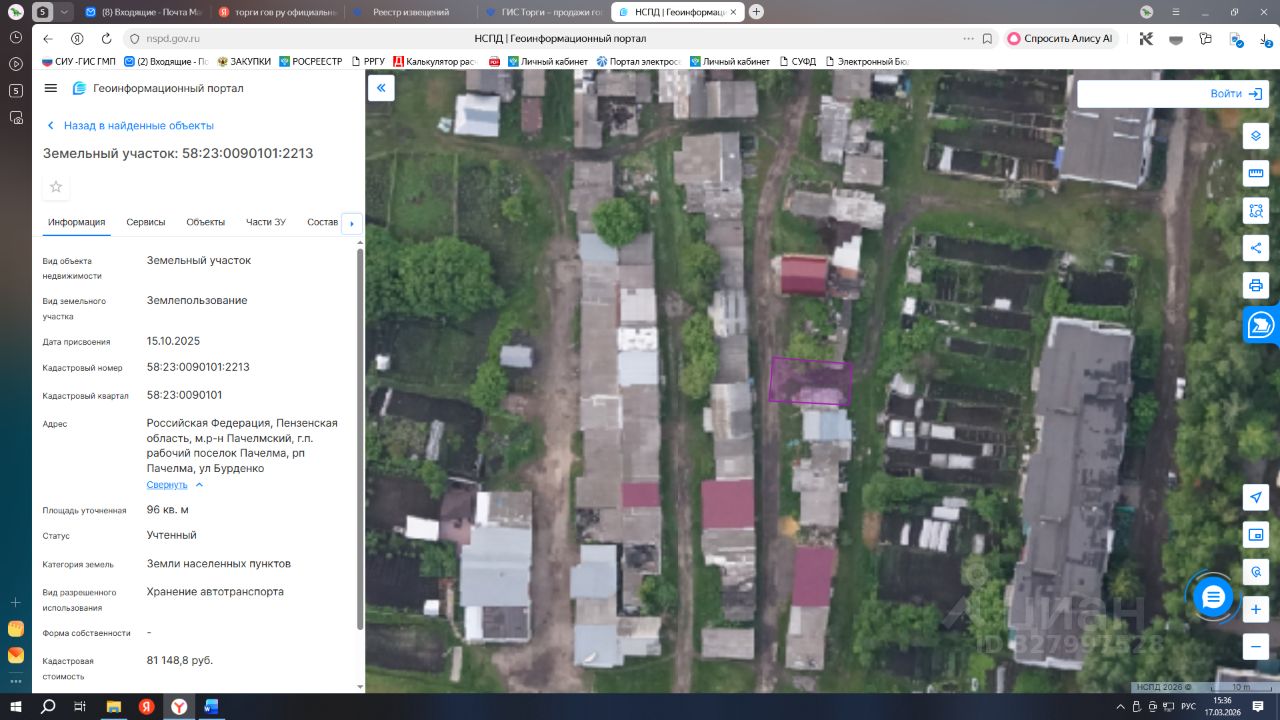Open the РОСРЕЕСТР bookmark
1280x720 pixels.
(310, 61)
